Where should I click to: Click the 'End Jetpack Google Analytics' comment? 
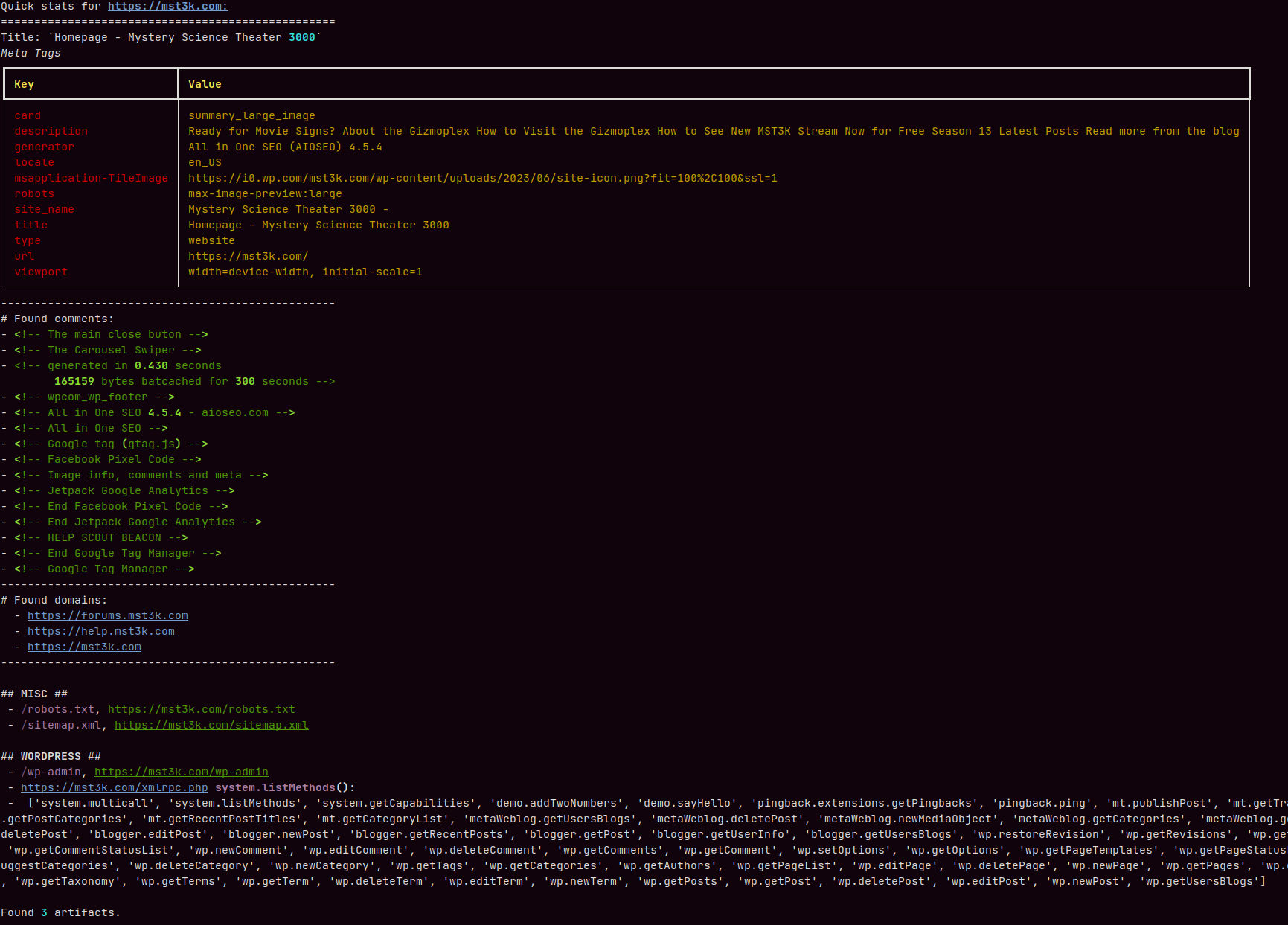pyautogui.click(x=138, y=522)
